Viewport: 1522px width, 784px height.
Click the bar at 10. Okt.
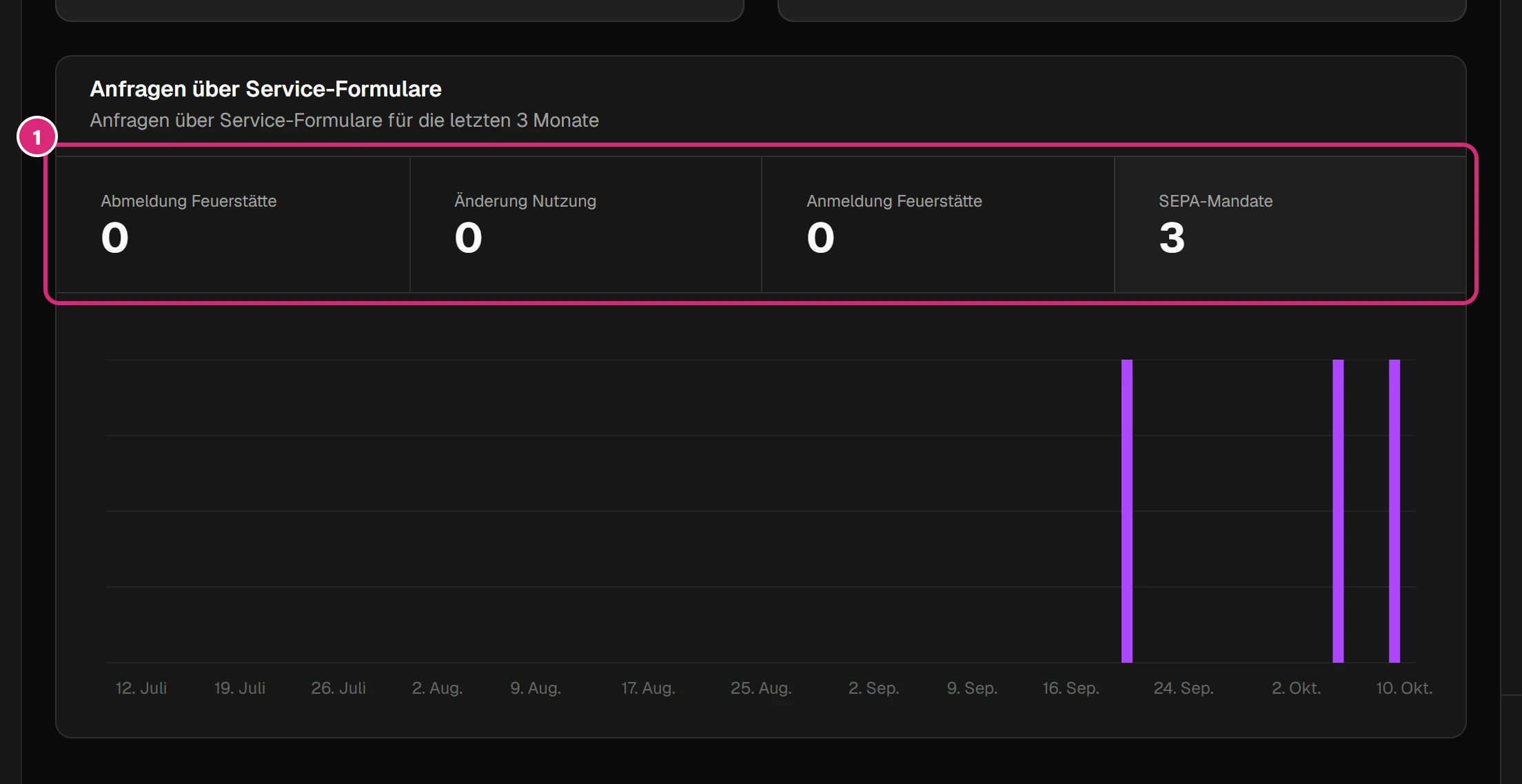[x=1394, y=511]
